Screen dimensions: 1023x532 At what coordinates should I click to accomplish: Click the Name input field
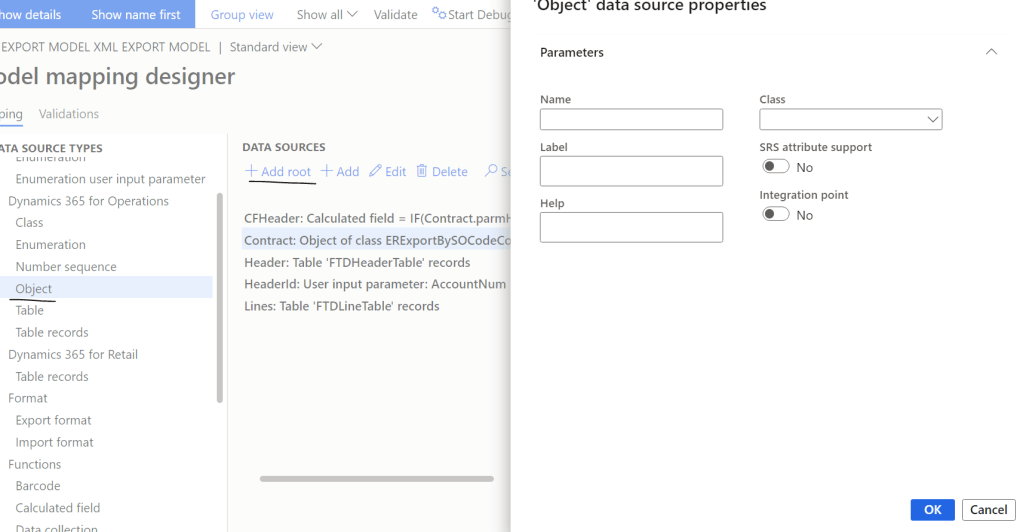point(631,120)
